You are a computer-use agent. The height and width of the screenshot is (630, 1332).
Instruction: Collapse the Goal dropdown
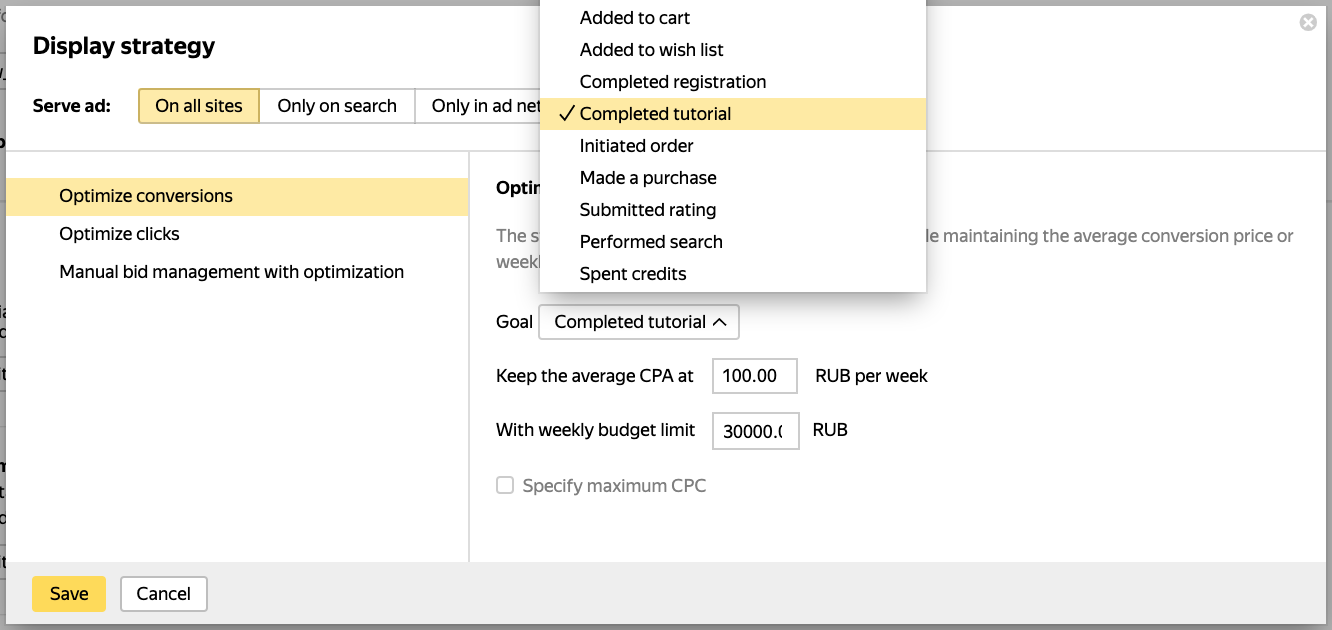639,322
